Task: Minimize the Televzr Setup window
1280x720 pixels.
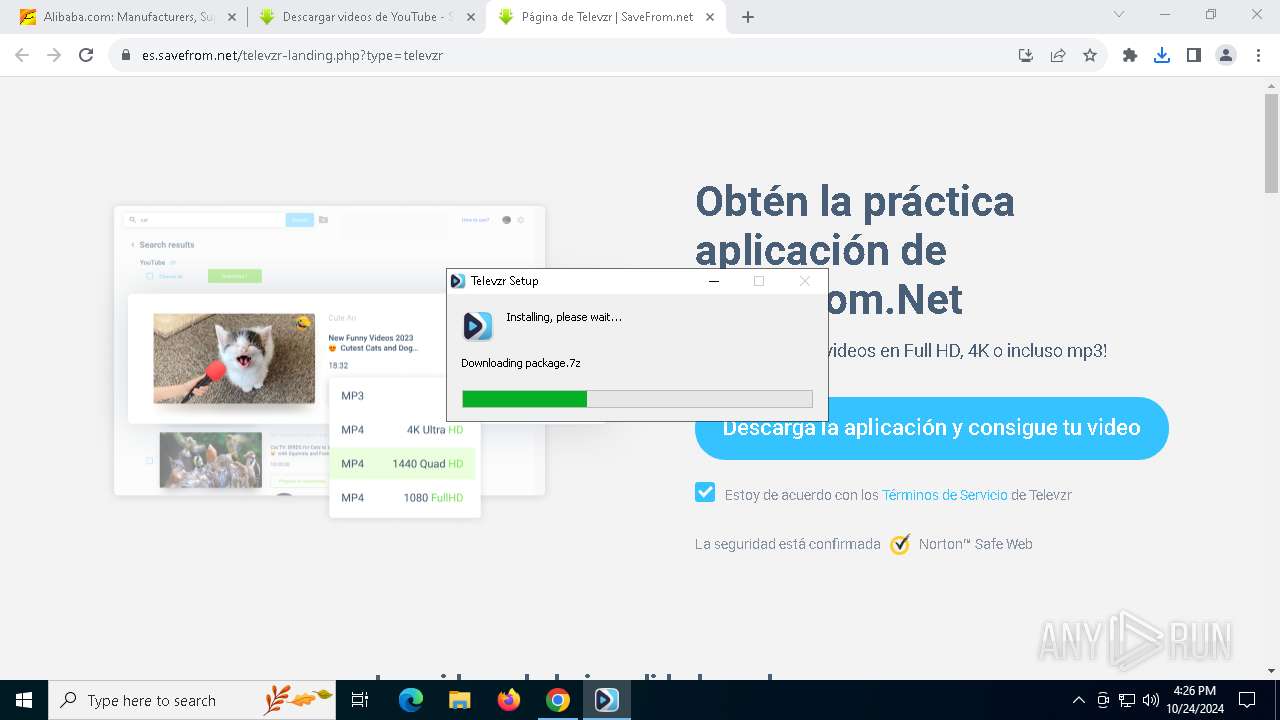Action: click(714, 281)
